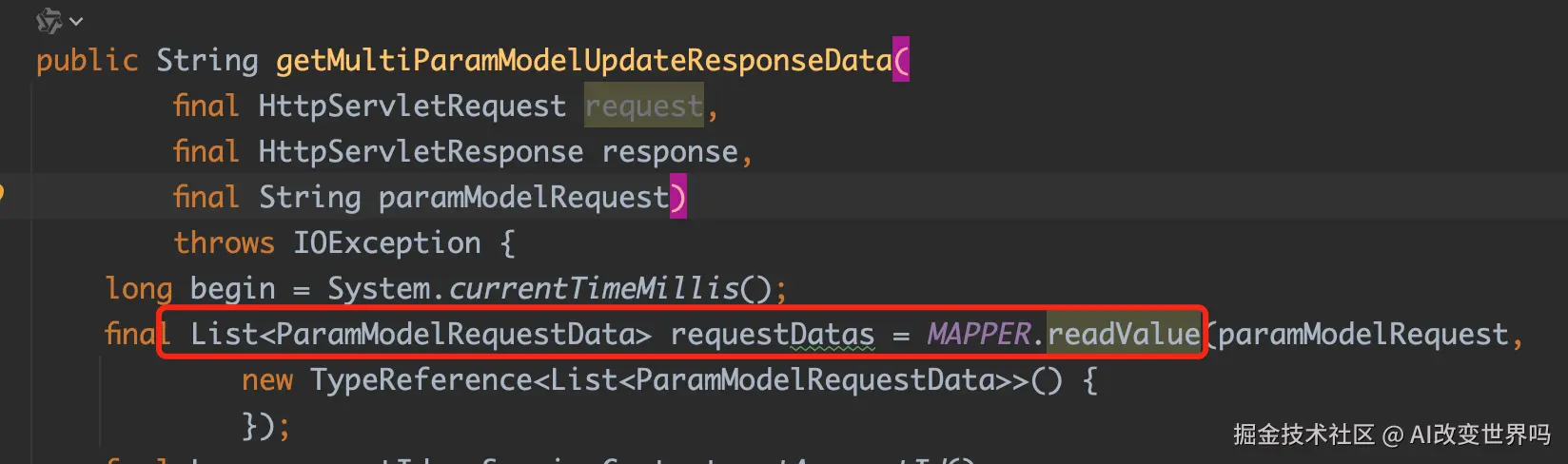This screenshot has height=464, width=1568.
Task: Click the currentTimeMillis method call
Action: tap(593, 288)
